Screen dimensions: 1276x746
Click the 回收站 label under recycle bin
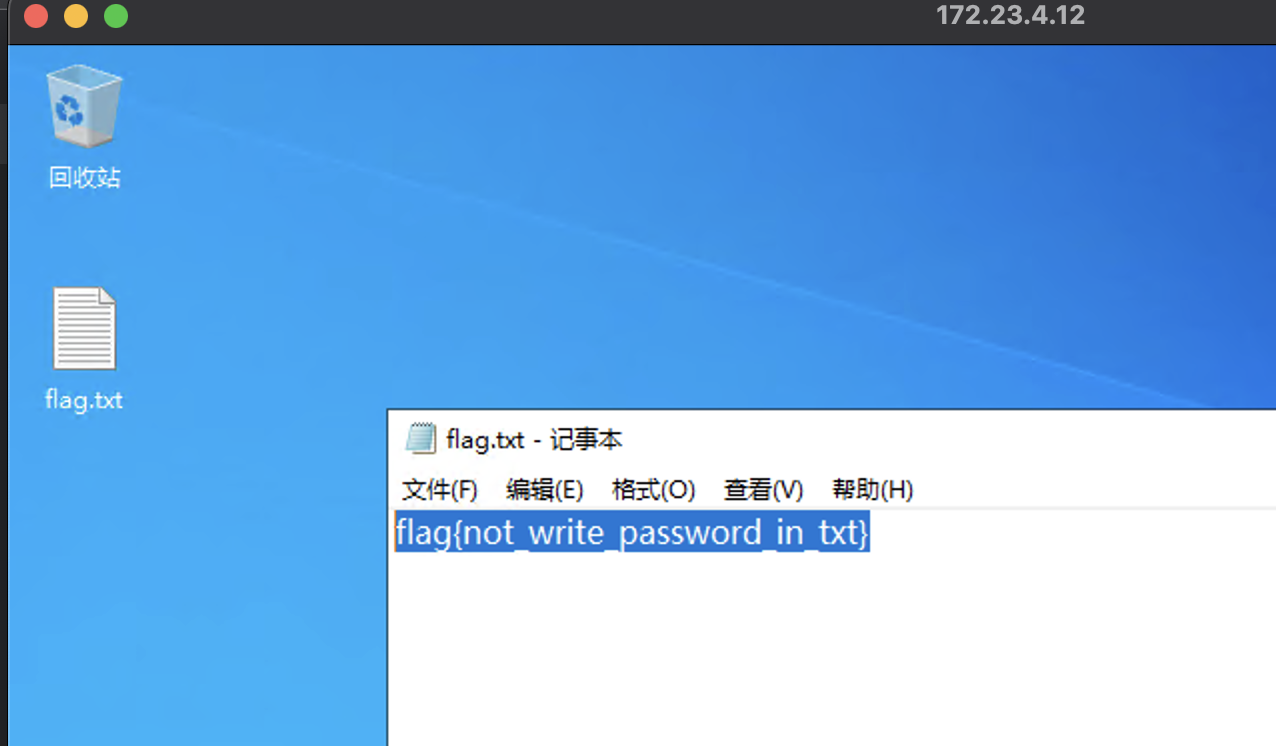(x=84, y=178)
